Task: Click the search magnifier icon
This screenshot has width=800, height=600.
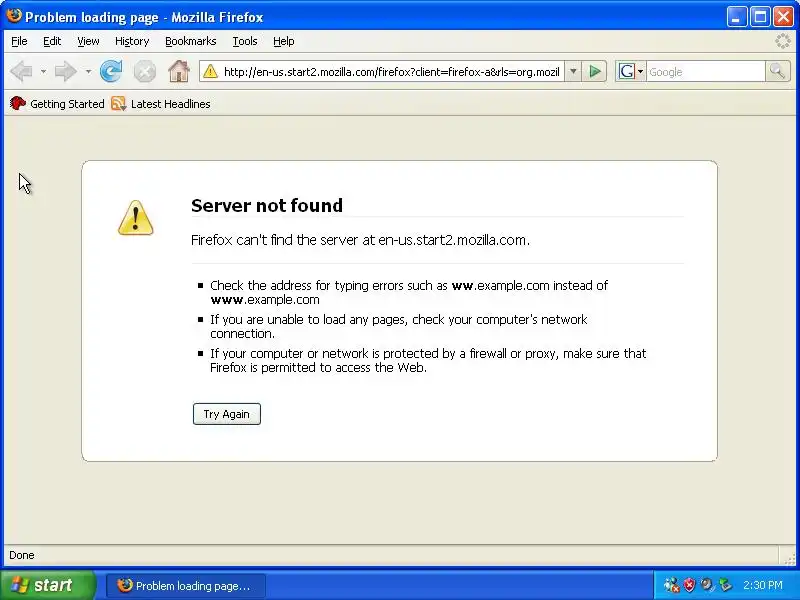Action: 778,71
